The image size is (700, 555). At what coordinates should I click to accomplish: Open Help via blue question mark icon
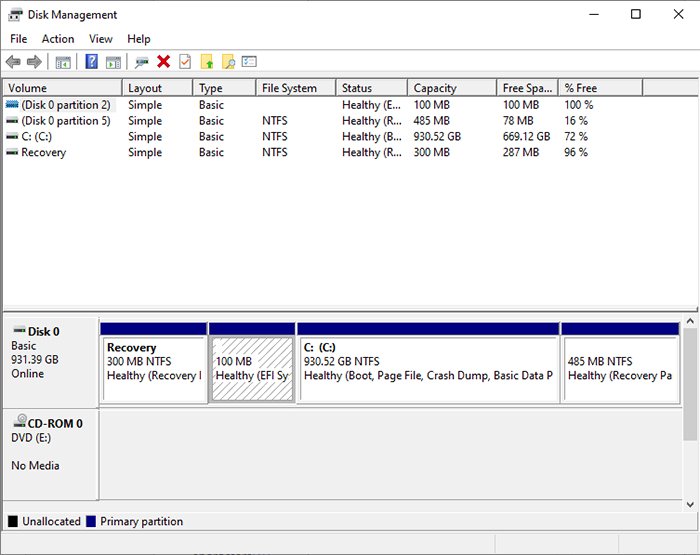pyautogui.click(x=91, y=62)
